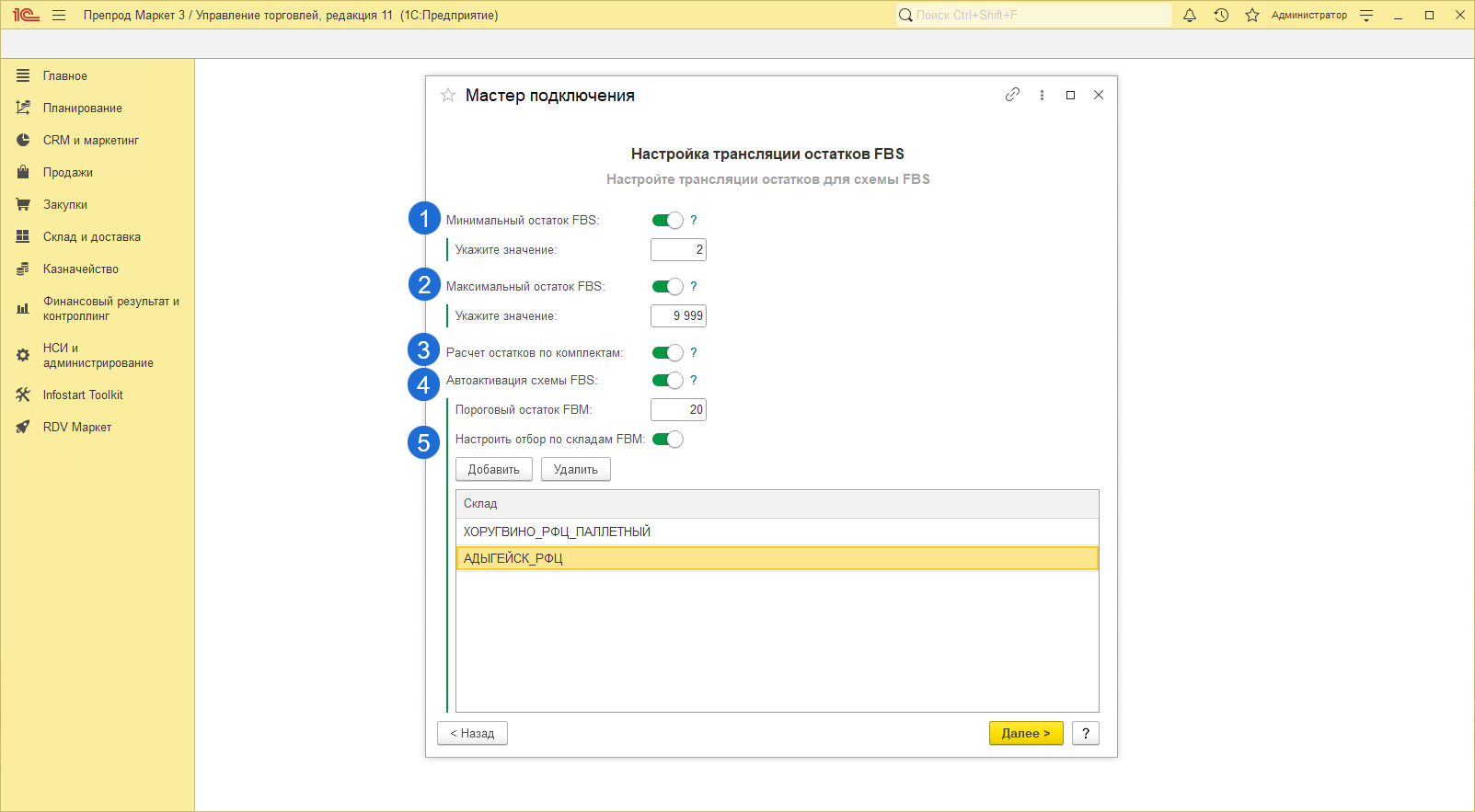
Task: Click Администратор user name
Action: point(1308,15)
